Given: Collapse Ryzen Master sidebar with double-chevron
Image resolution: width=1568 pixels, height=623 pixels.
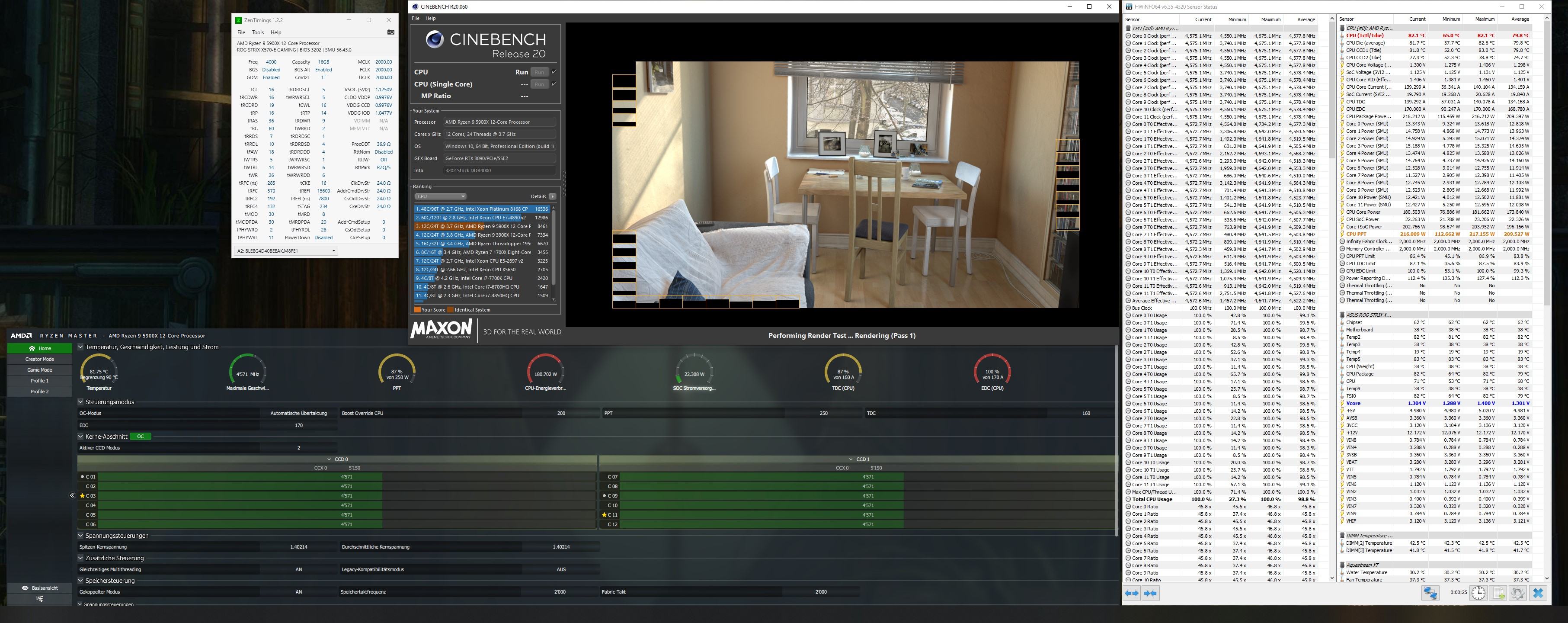Looking at the screenshot, I should (x=72, y=496).
